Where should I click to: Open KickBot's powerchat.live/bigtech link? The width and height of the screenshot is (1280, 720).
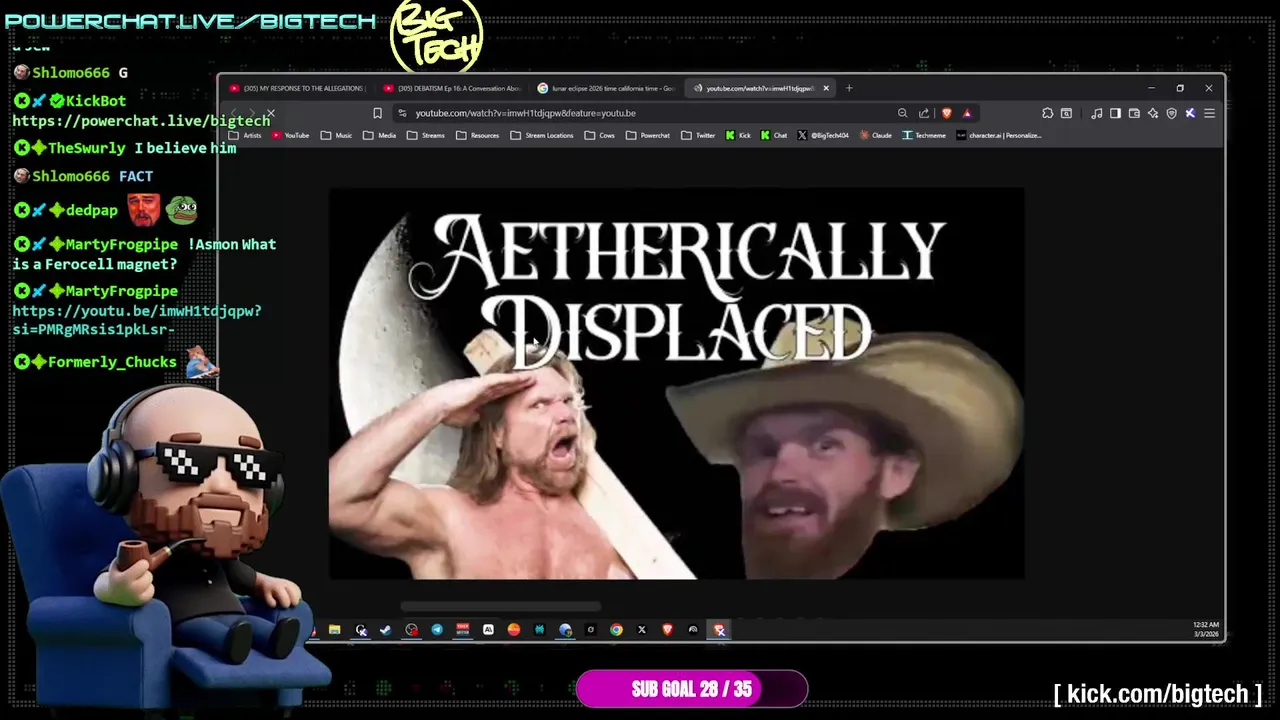click(x=141, y=121)
